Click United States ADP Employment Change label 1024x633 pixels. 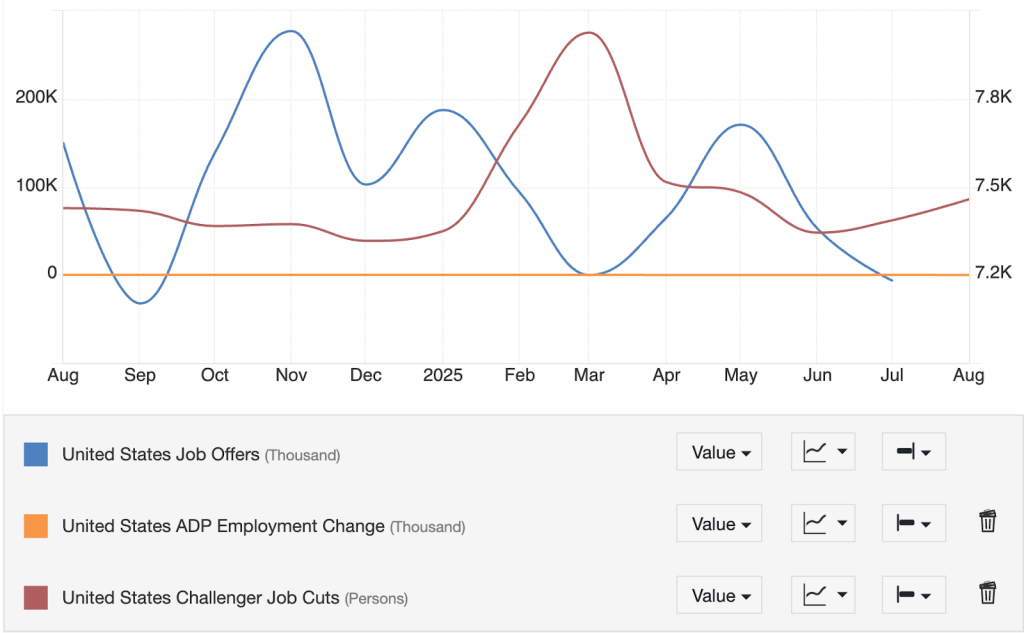(223, 526)
